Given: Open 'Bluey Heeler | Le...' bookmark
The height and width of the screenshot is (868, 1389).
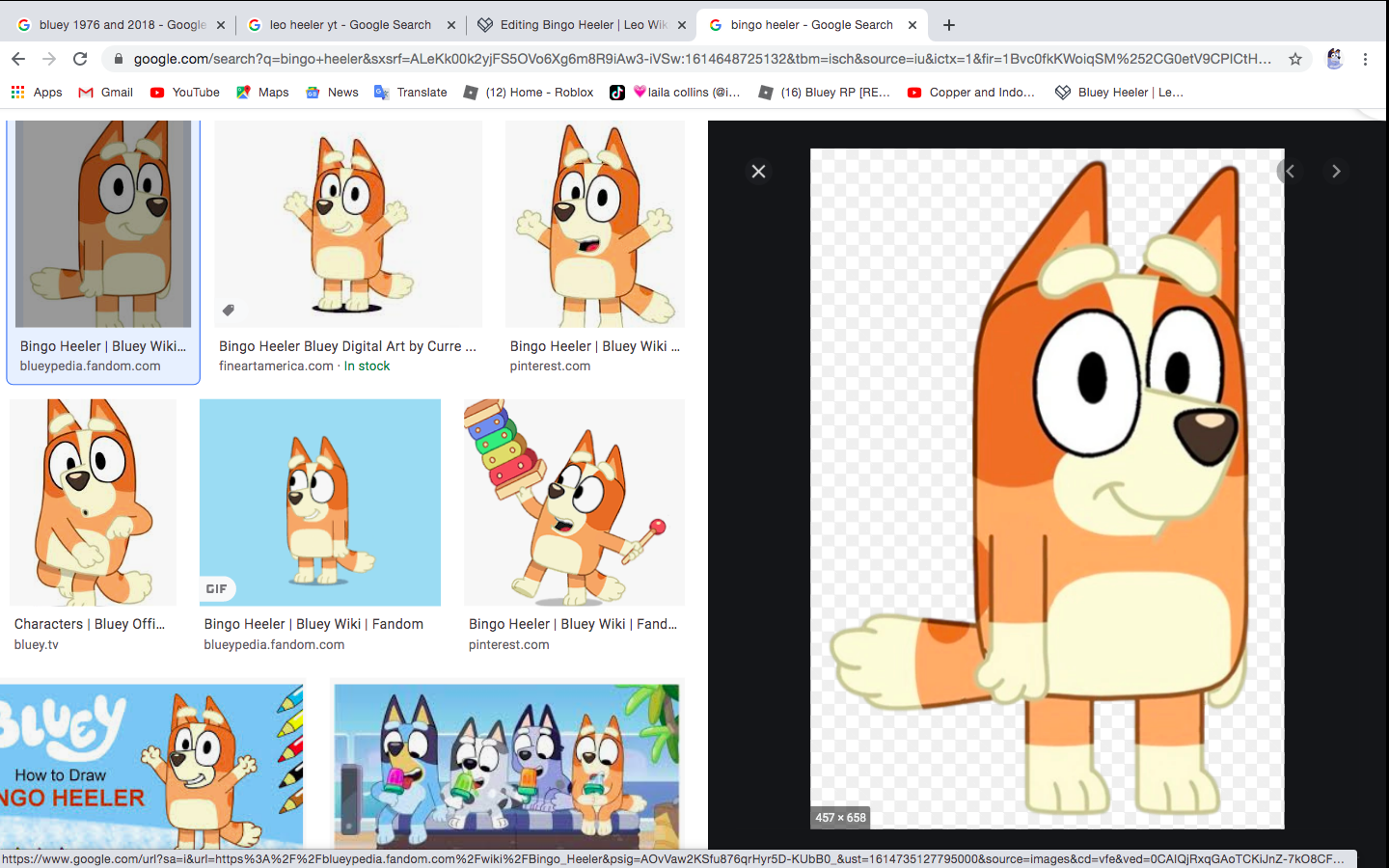Looking at the screenshot, I should 1119,93.
